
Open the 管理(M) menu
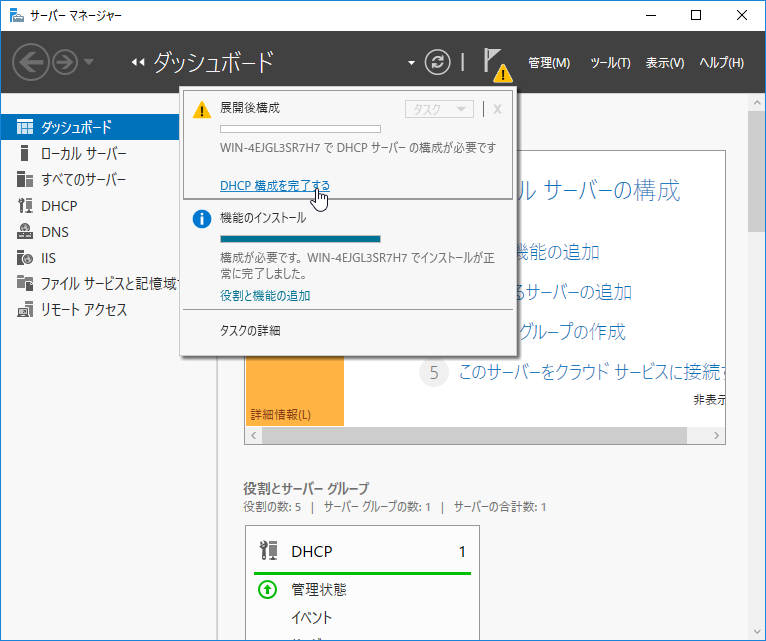(549, 63)
